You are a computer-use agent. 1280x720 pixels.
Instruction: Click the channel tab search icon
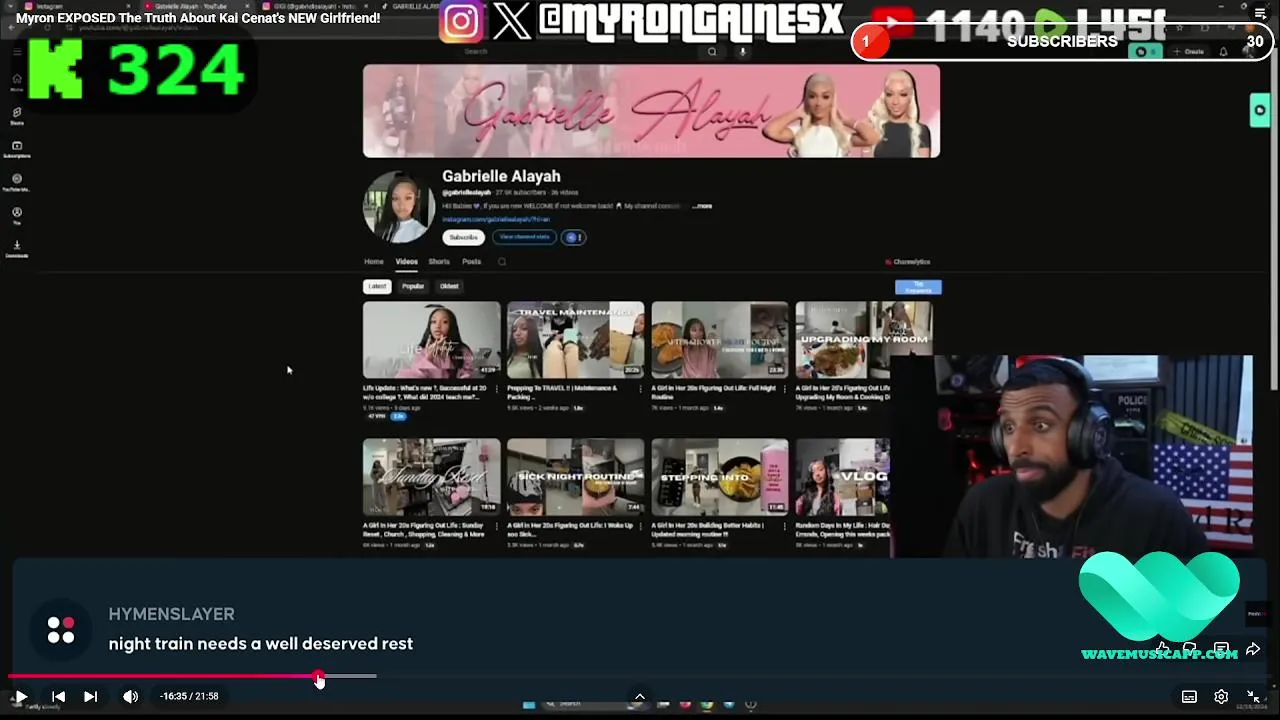tap(502, 262)
